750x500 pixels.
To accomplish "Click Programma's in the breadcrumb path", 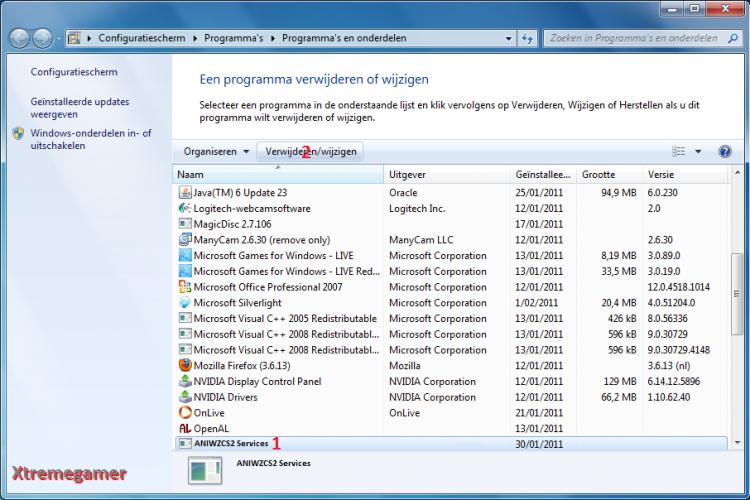I will coord(233,38).
